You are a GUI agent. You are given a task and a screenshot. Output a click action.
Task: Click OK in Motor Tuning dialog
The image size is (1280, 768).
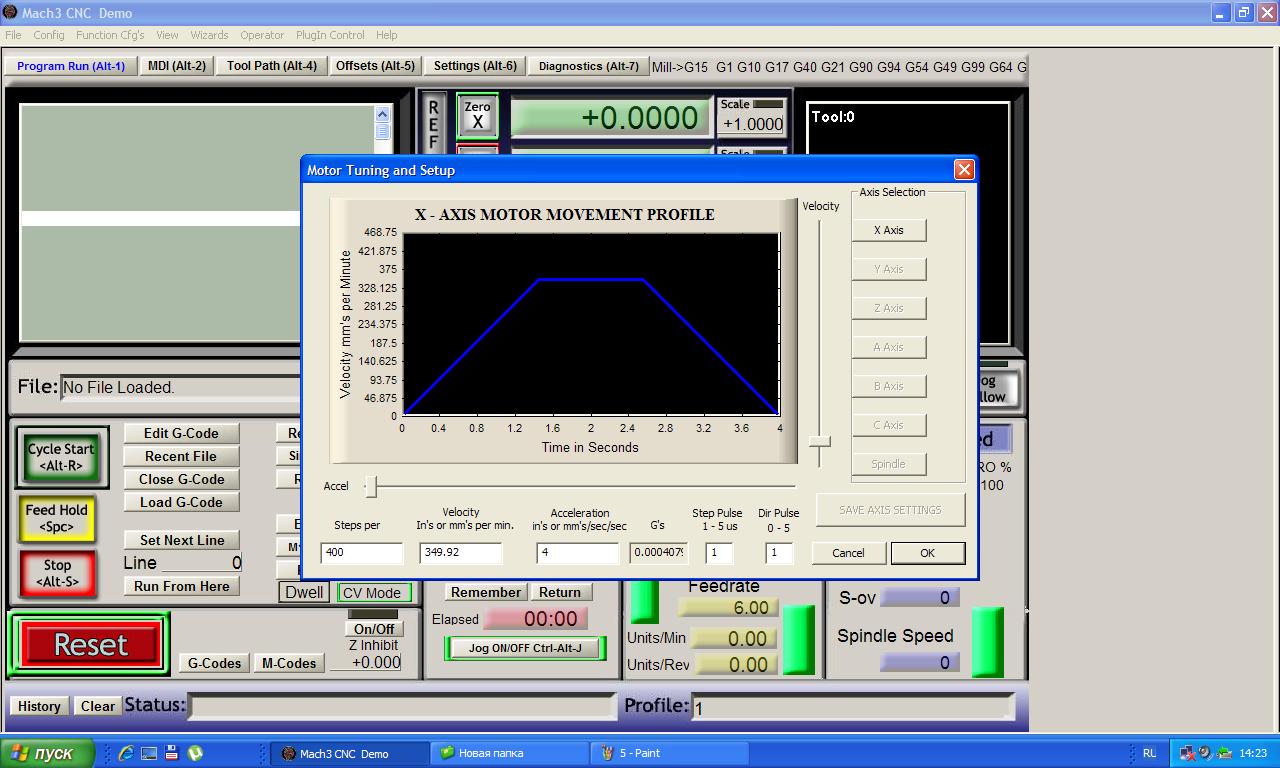click(927, 553)
